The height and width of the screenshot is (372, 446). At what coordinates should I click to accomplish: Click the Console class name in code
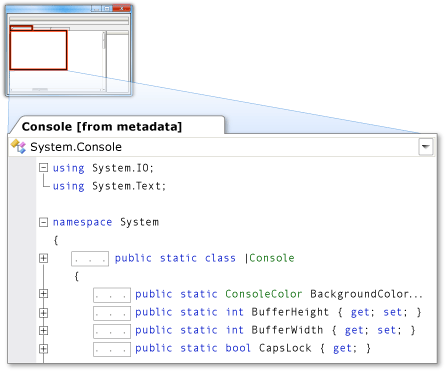[272, 258]
